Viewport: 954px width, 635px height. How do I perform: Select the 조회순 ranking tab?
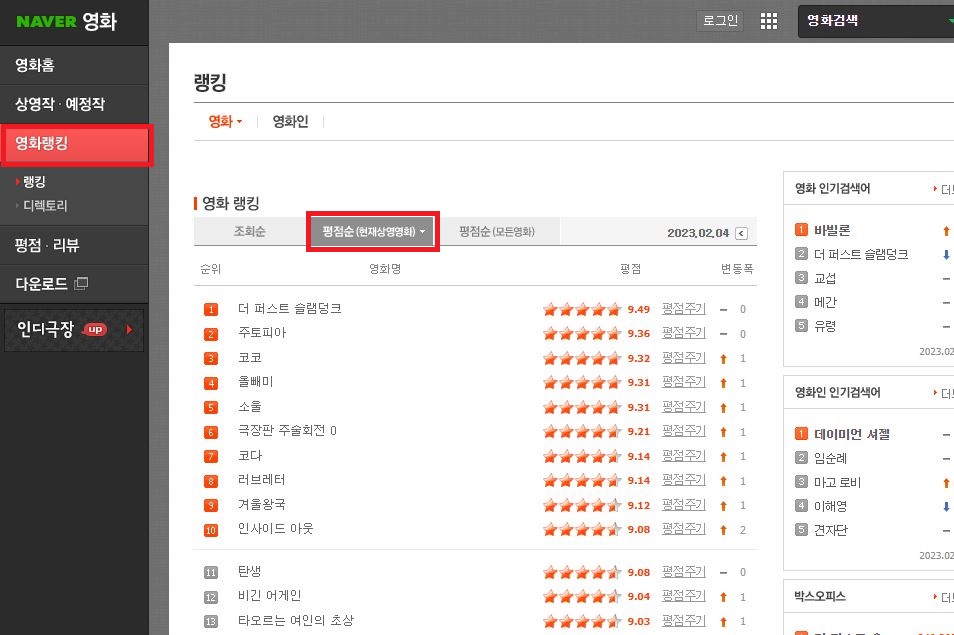point(249,231)
